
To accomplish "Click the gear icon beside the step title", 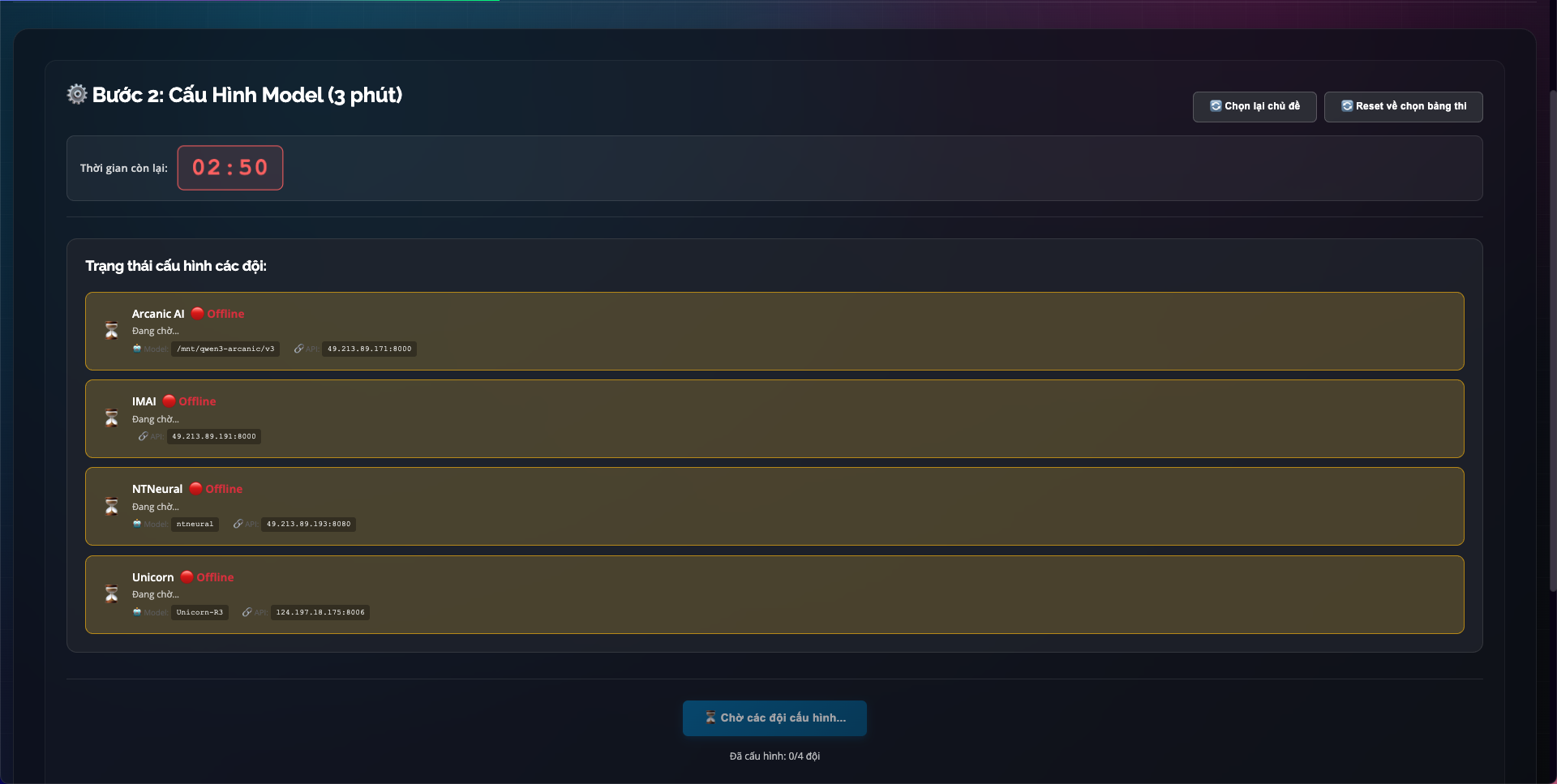I will pos(76,94).
